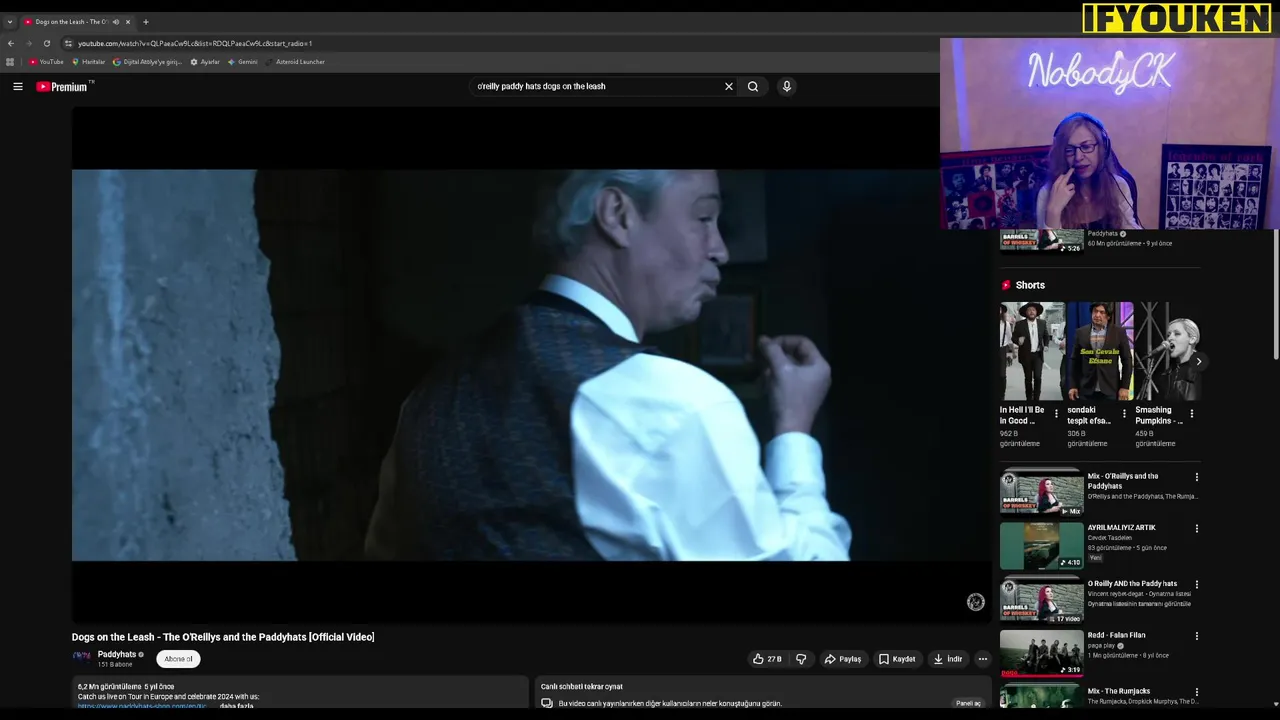Image resolution: width=1280 pixels, height=720 pixels.
Task: Open the Mix - The Rumjacks thumbnail
Action: click(1041, 696)
